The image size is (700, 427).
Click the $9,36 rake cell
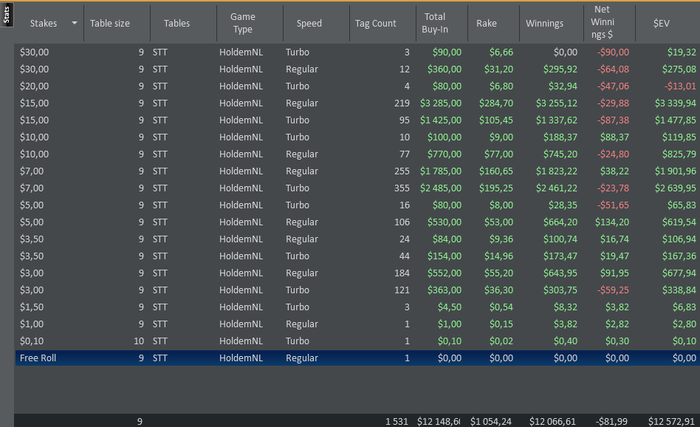pos(501,239)
